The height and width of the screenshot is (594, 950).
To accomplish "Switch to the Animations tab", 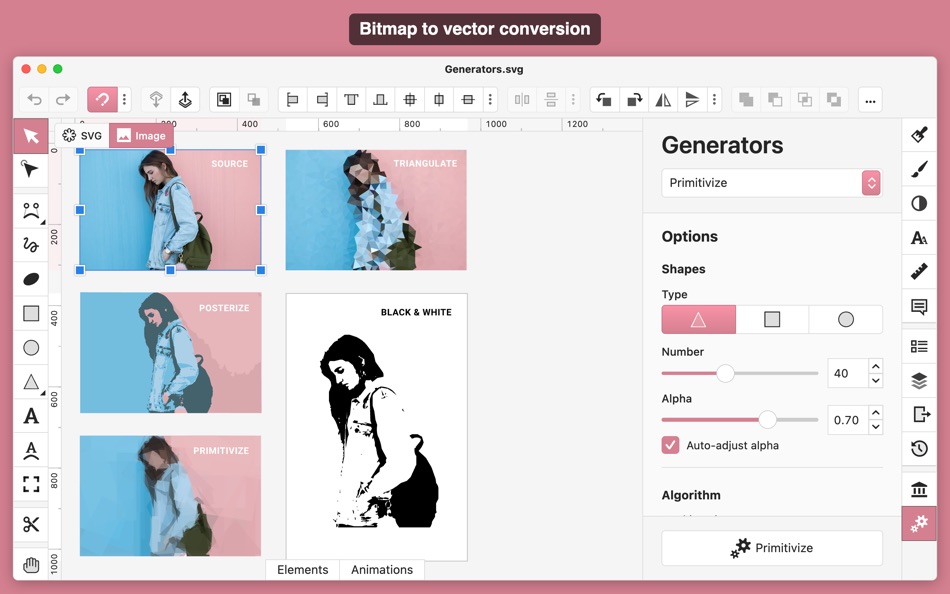I will pyautogui.click(x=382, y=569).
